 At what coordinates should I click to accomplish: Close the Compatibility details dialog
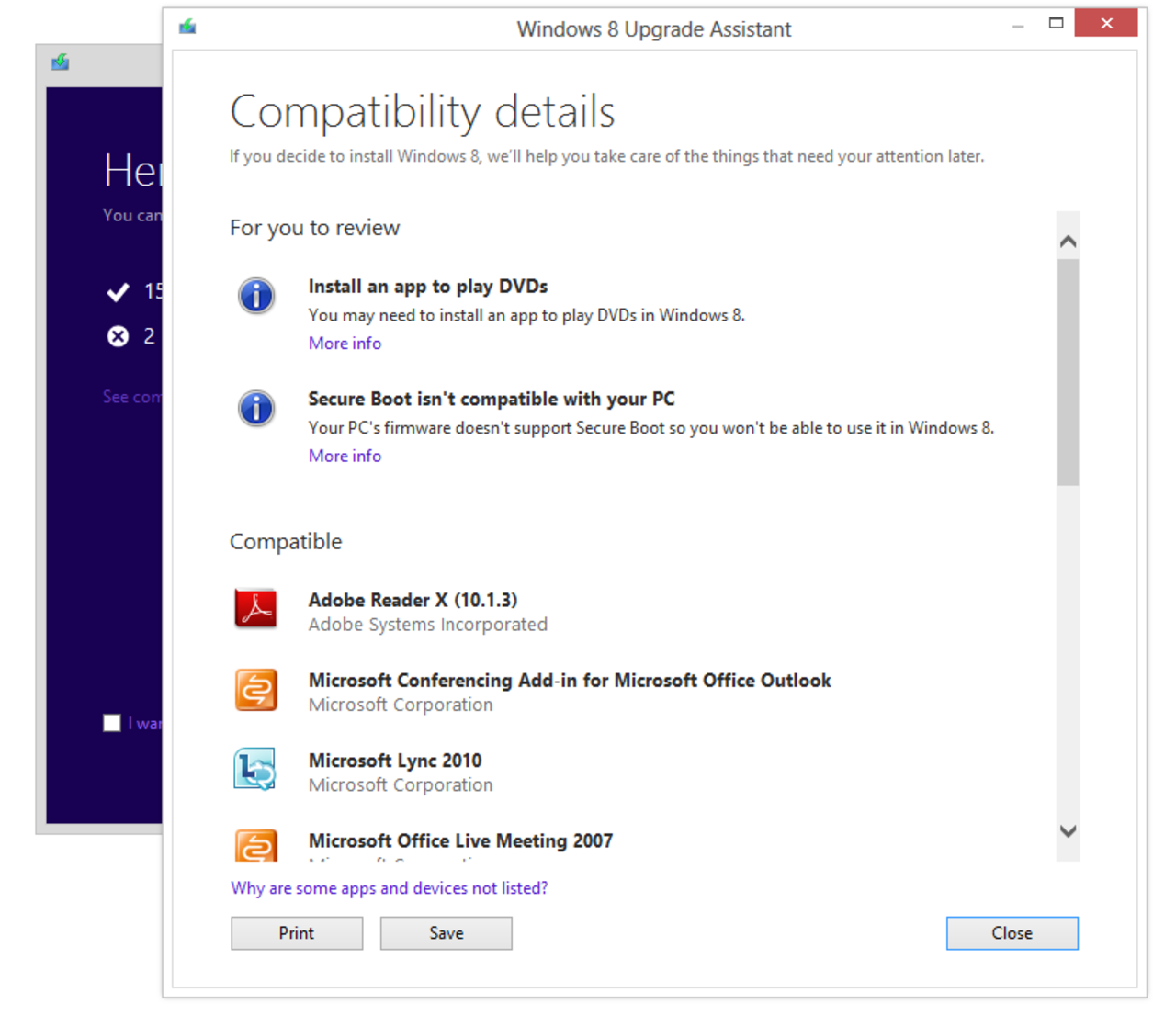coord(1012,932)
